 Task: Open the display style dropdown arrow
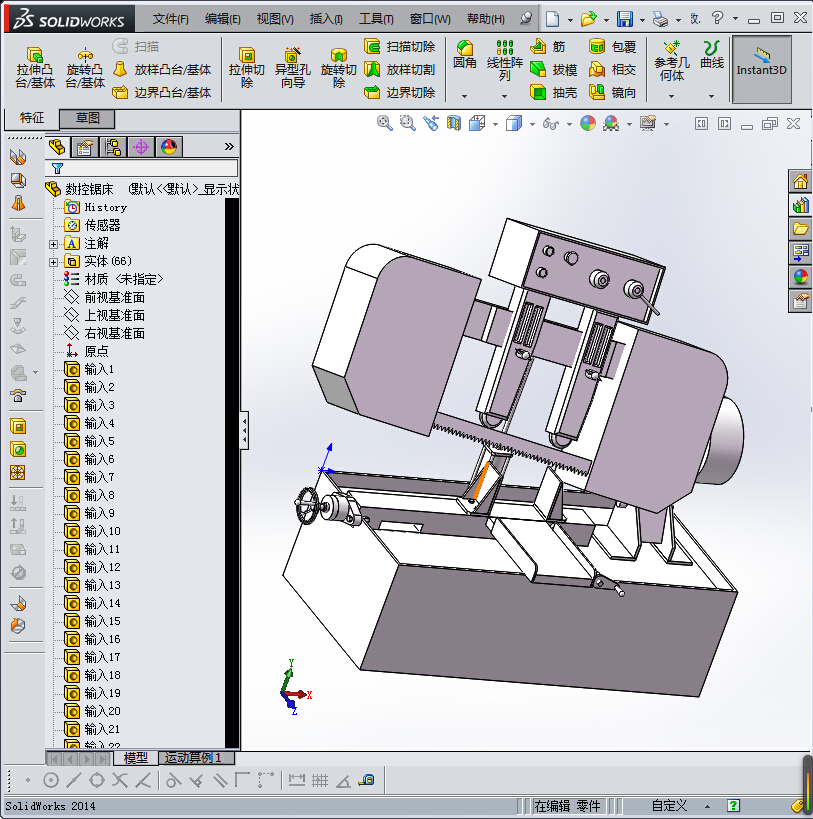[x=532, y=124]
